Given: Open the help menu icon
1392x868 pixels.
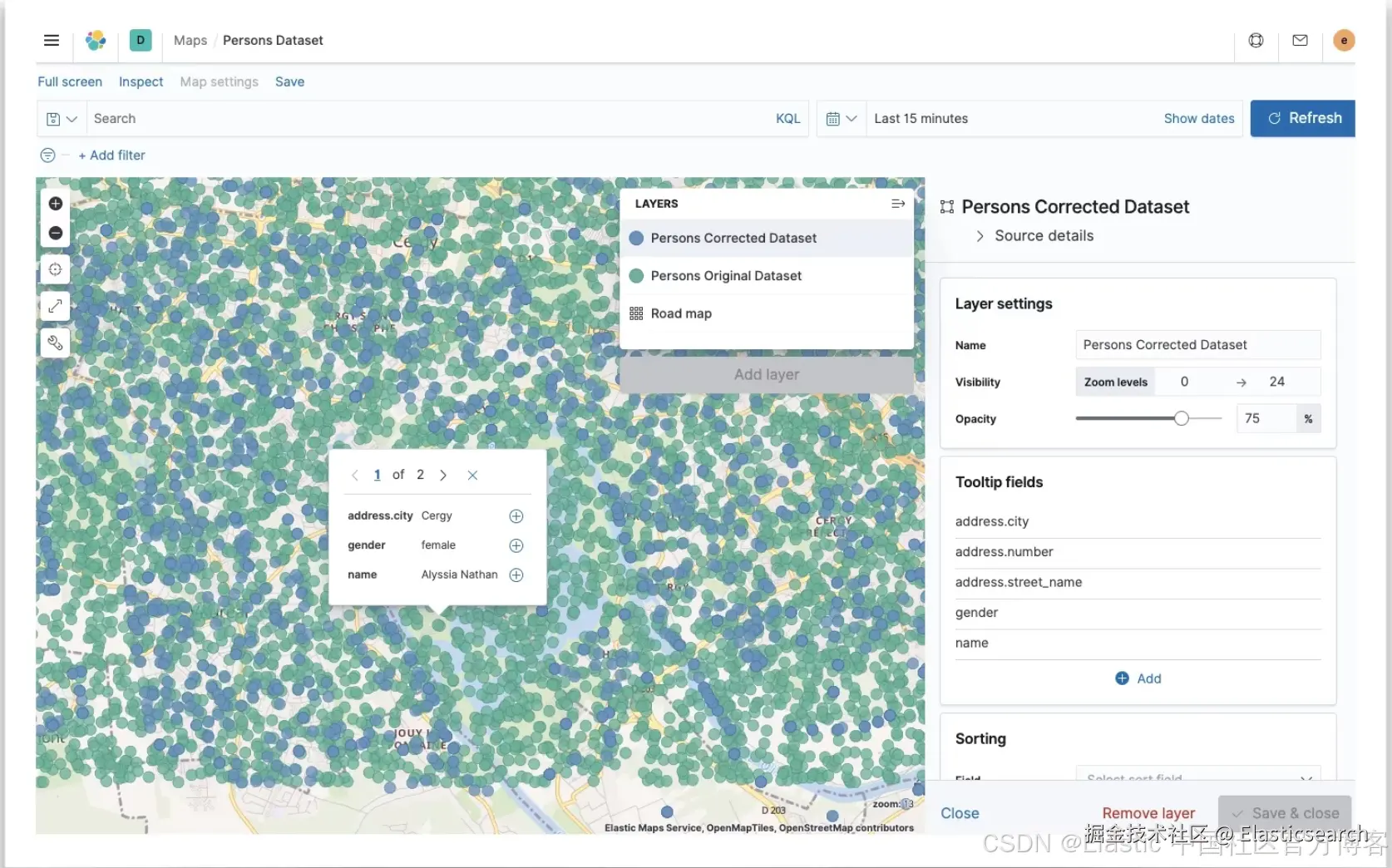Looking at the screenshot, I should (x=1256, y=40).
